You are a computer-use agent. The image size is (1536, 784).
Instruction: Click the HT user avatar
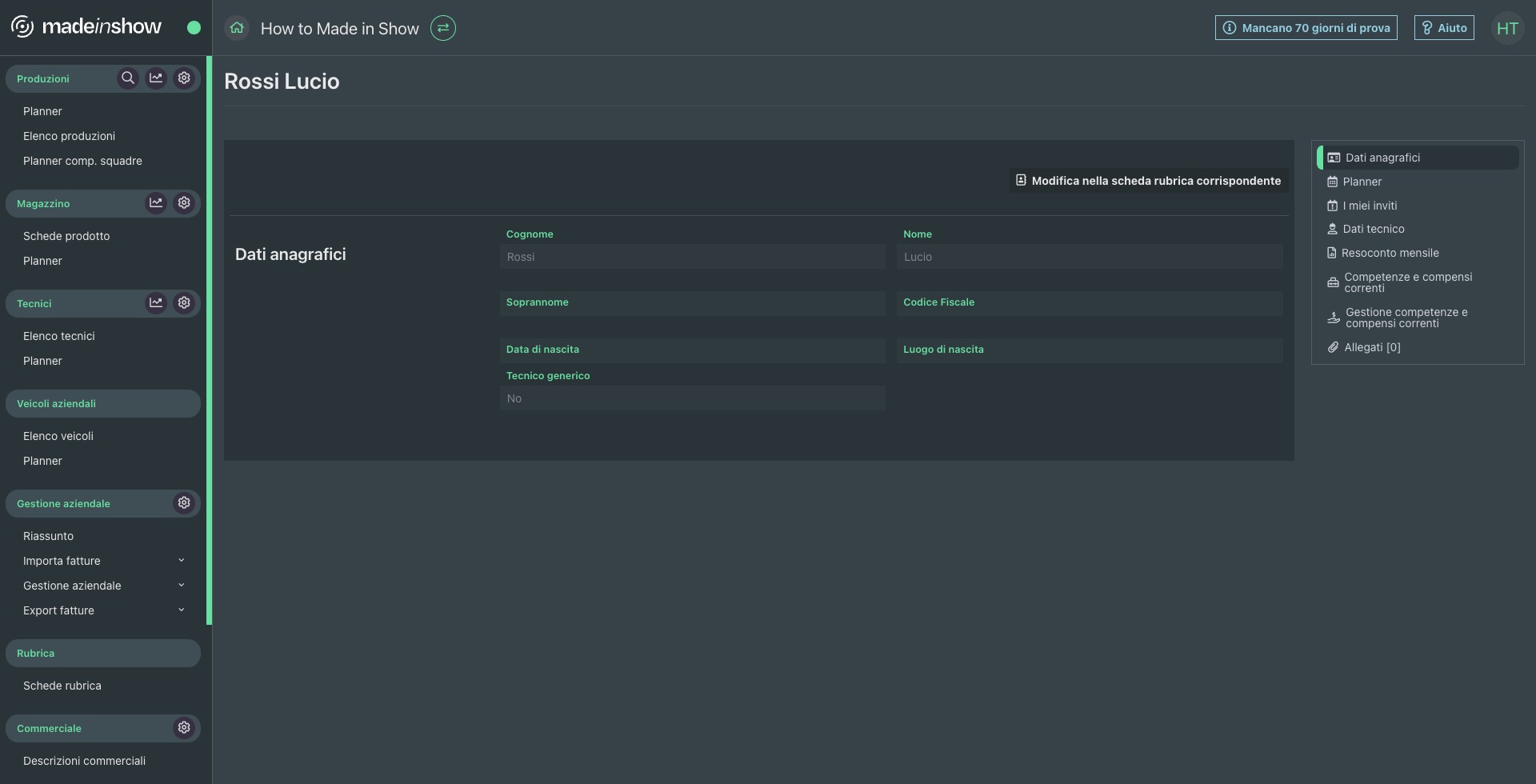(x=1507, y=29)
